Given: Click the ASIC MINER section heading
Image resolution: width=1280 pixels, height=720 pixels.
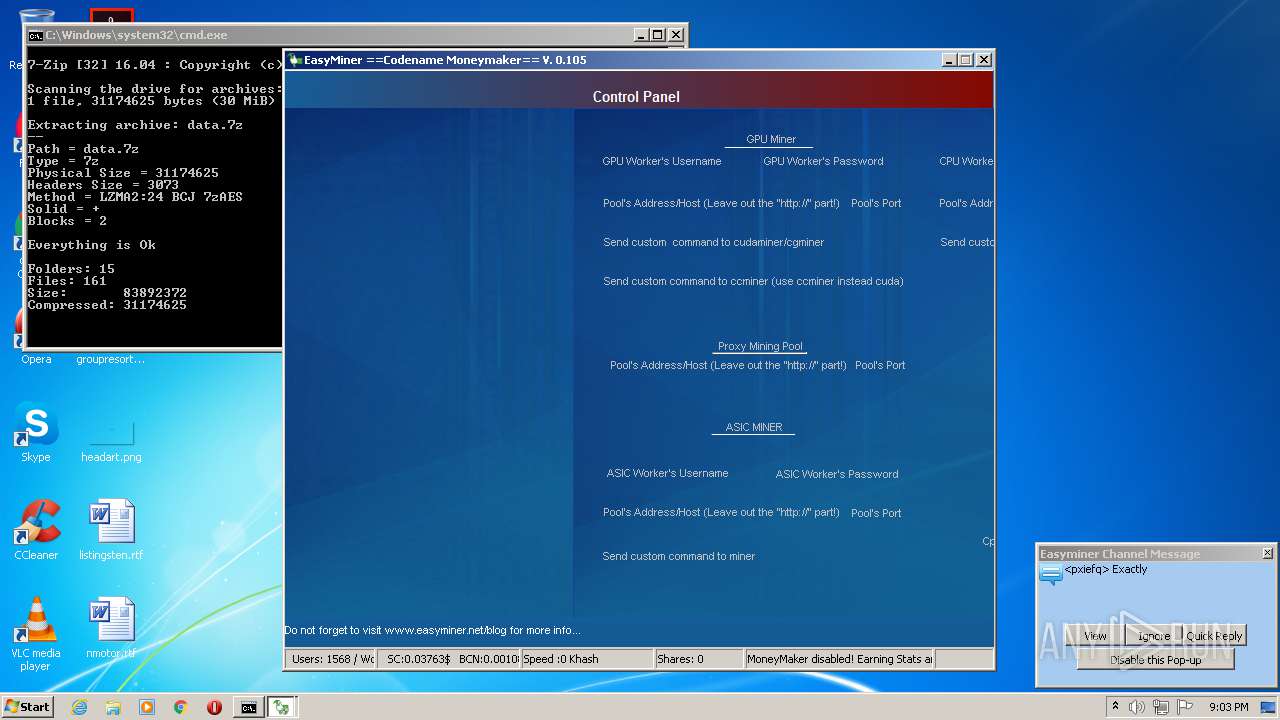Looking at the screenshot, I should click(x=754, y=427).
